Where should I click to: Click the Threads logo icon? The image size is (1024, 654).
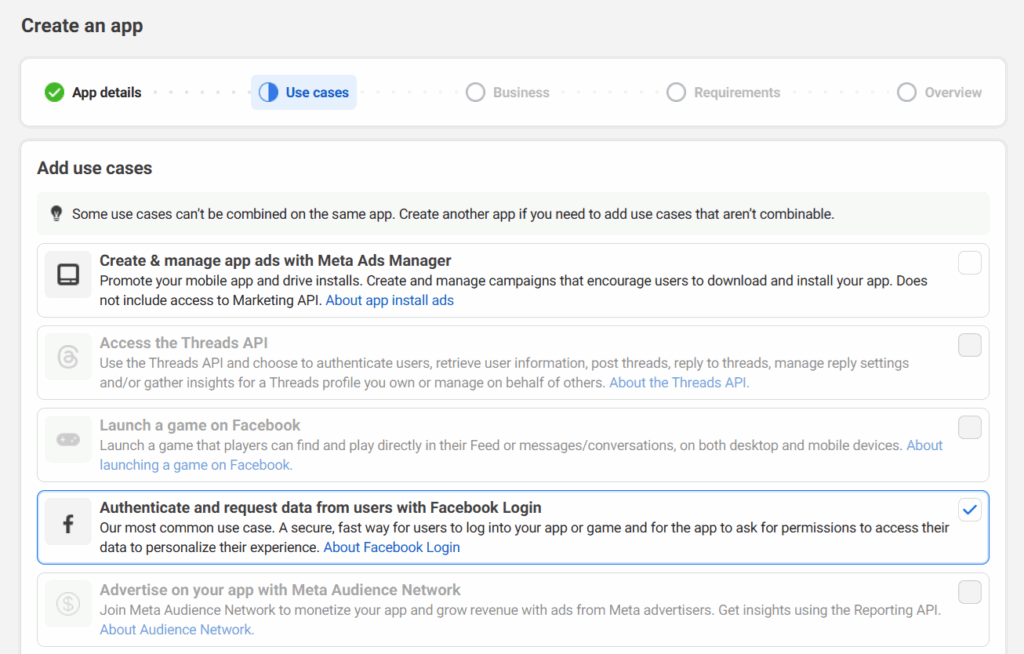[x=68, y=357]
